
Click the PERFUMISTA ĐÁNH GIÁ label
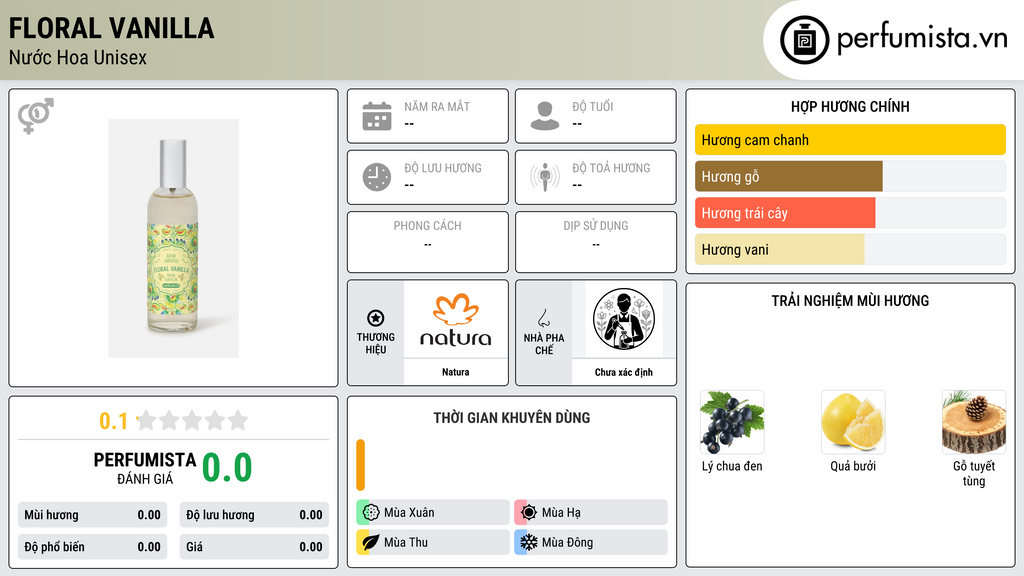[145, 468]
